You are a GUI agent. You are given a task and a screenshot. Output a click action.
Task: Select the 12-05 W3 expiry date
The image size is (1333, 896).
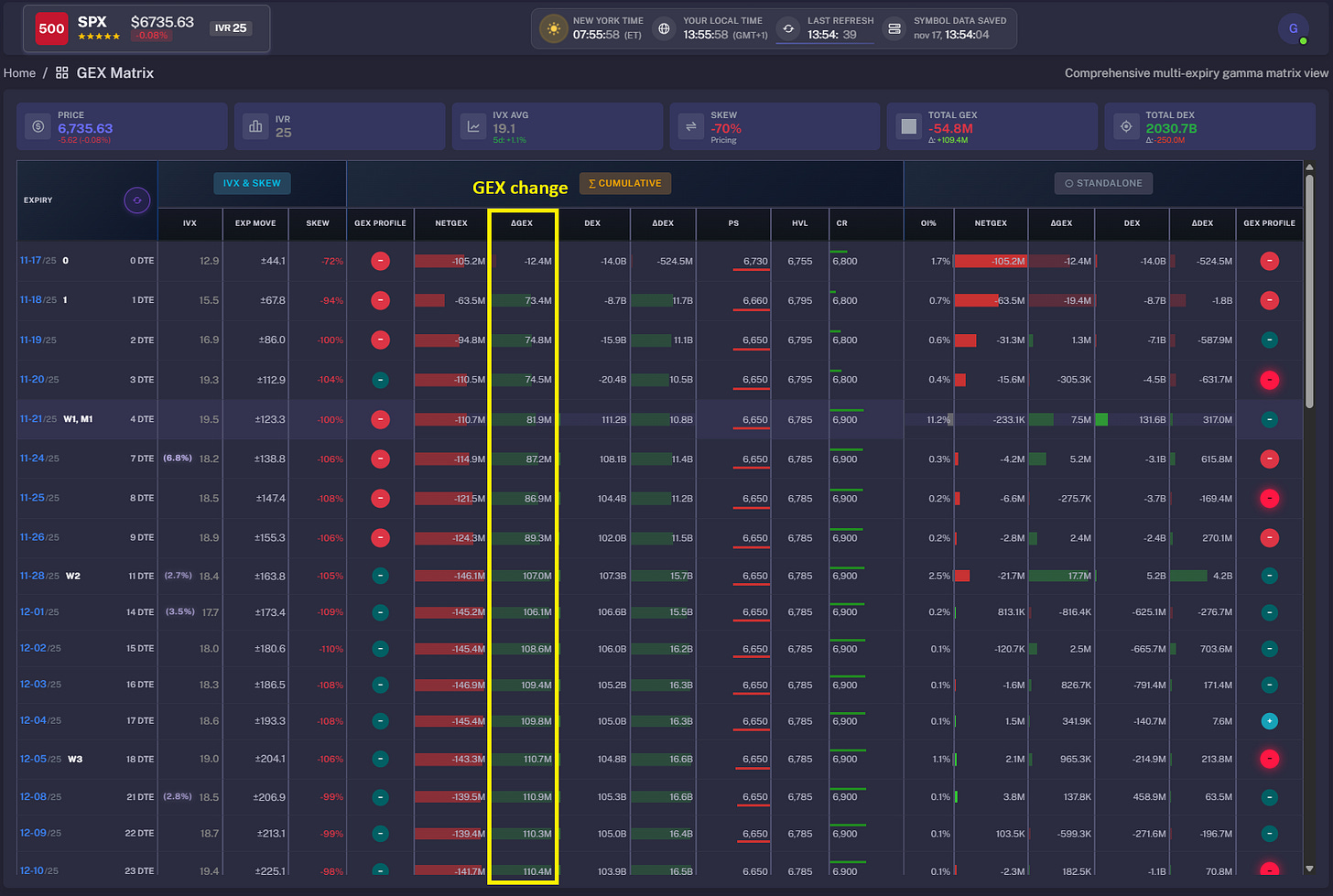pos(40,759)
